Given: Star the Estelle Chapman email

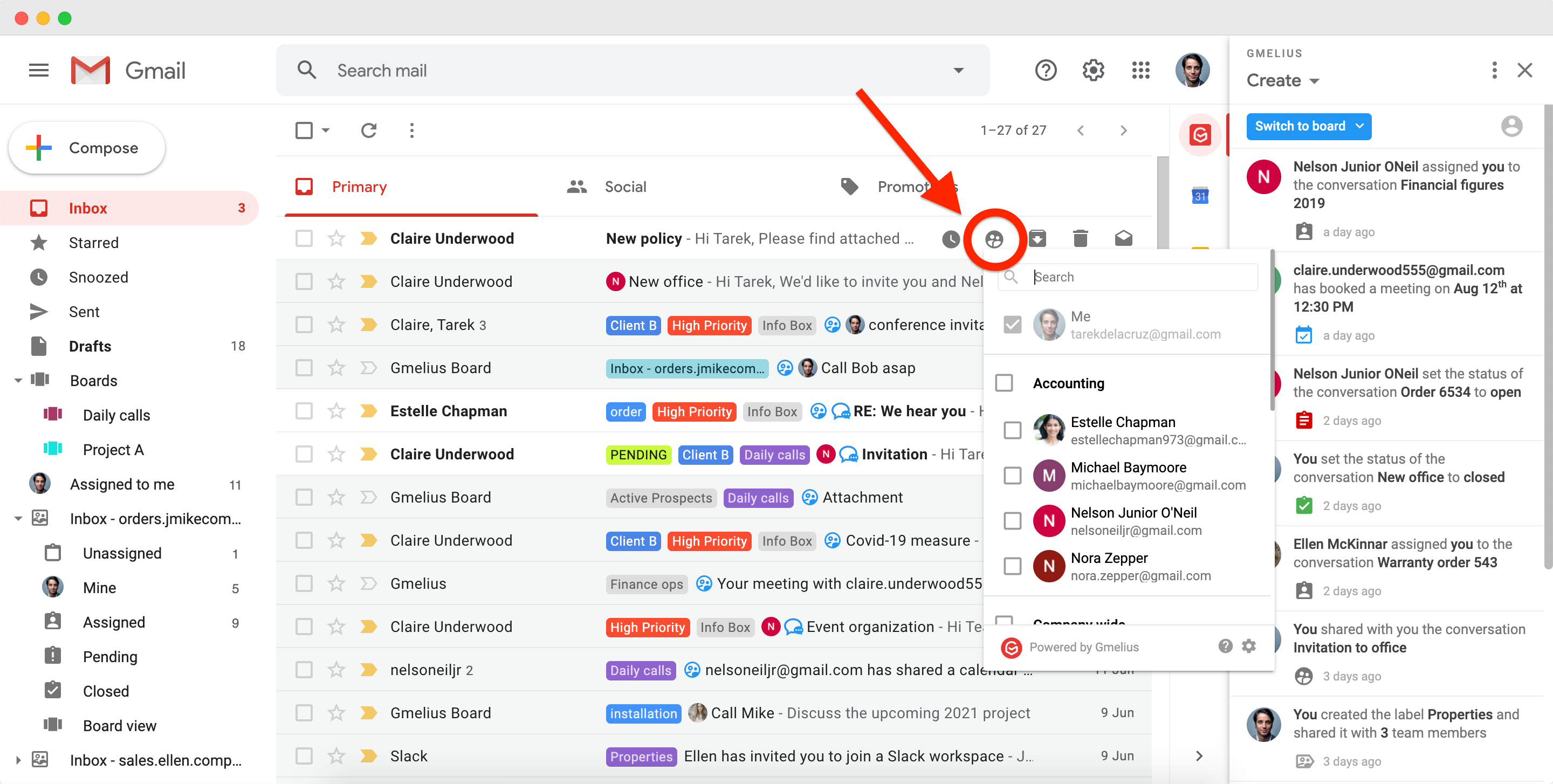Looking at the screenshot, I should click(x=336, y=411).
